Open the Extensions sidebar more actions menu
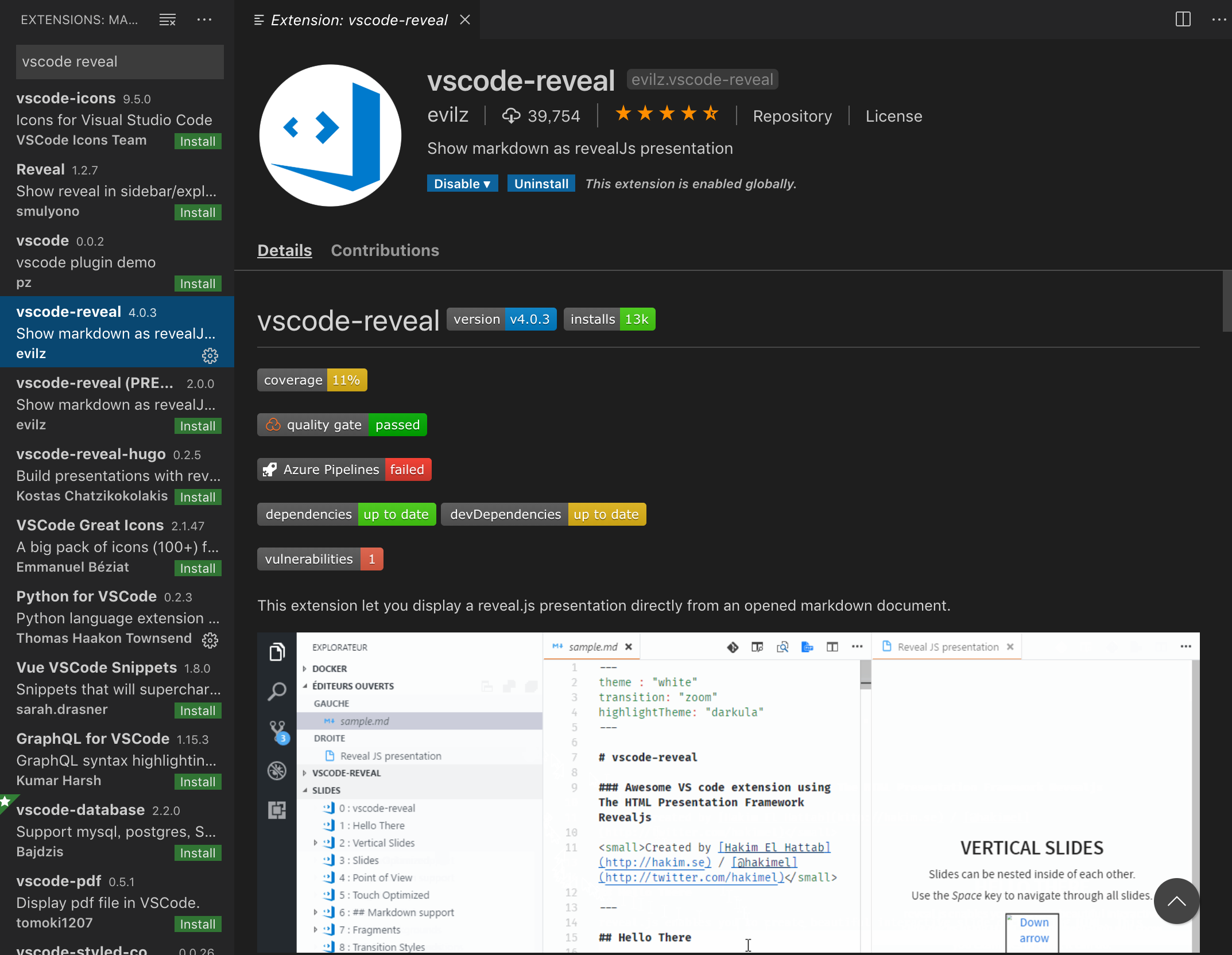 coord(204,20)
